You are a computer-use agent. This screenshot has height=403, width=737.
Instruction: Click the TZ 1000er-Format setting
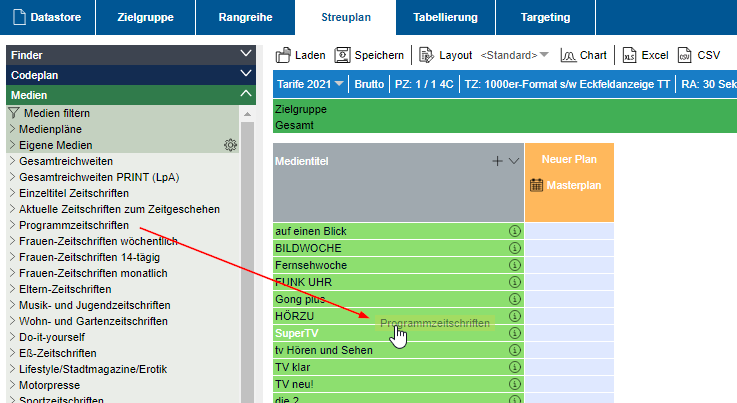[566, 84]
